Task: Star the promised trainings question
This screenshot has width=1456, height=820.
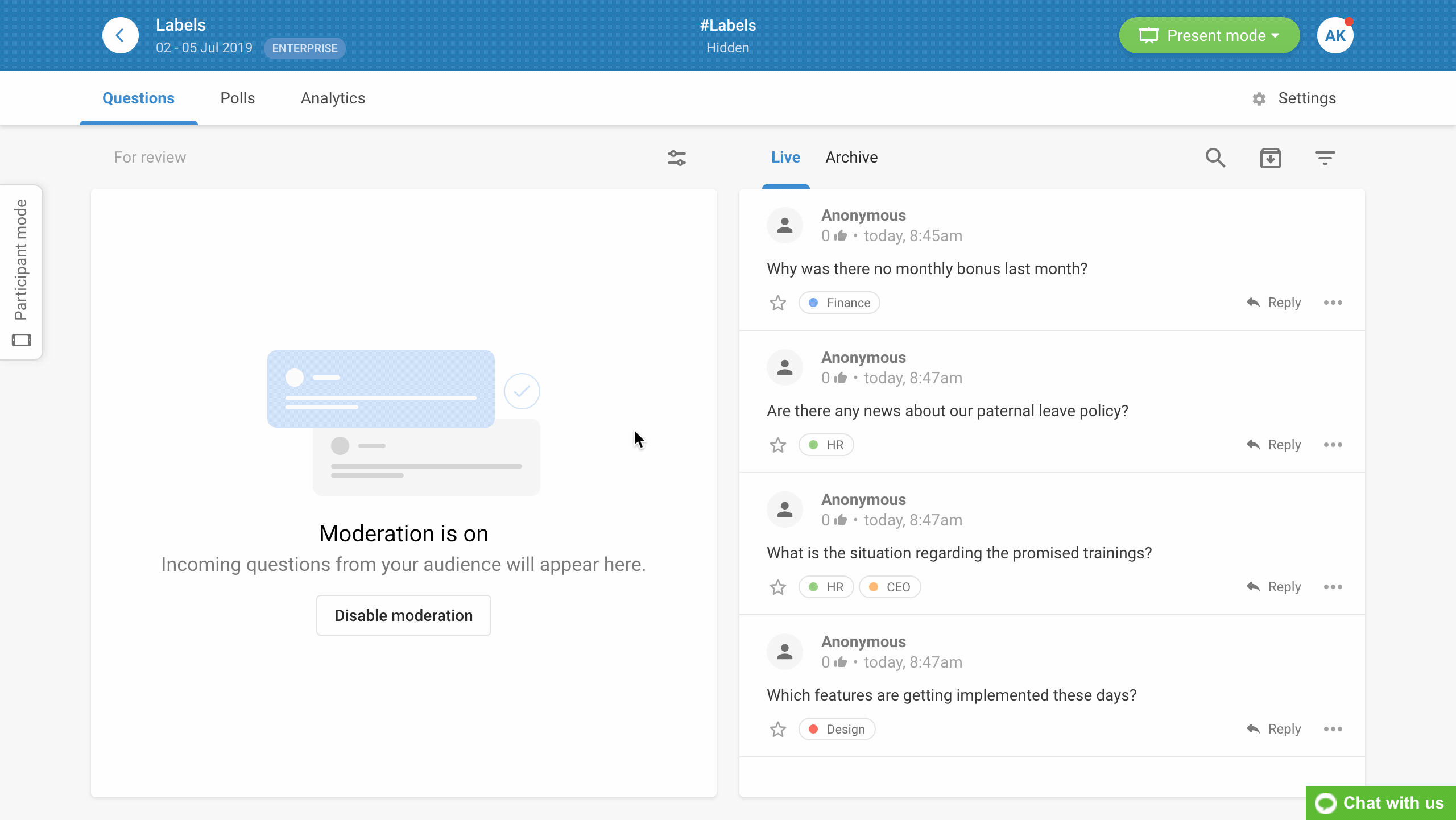Action: pyautogui.click(x=777, y=587)
